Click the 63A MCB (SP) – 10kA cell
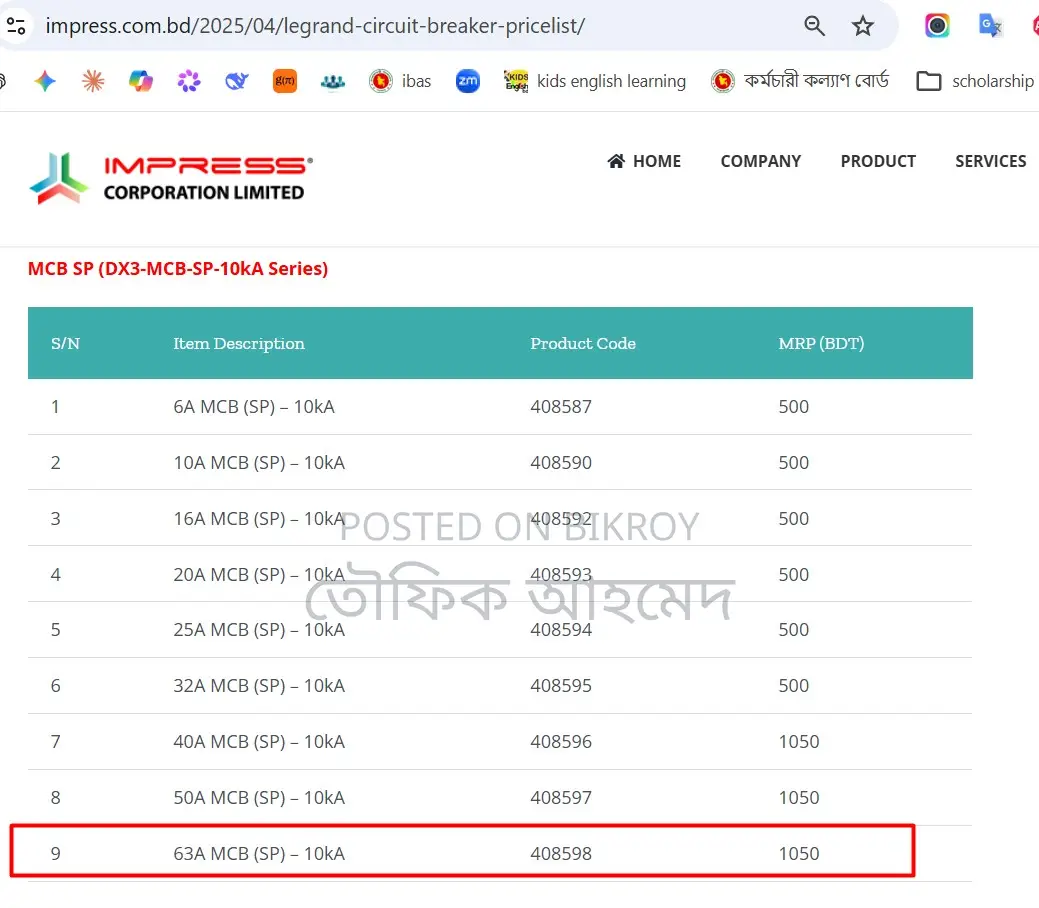This screenshot has height=908, width=1039. (259, 854)
